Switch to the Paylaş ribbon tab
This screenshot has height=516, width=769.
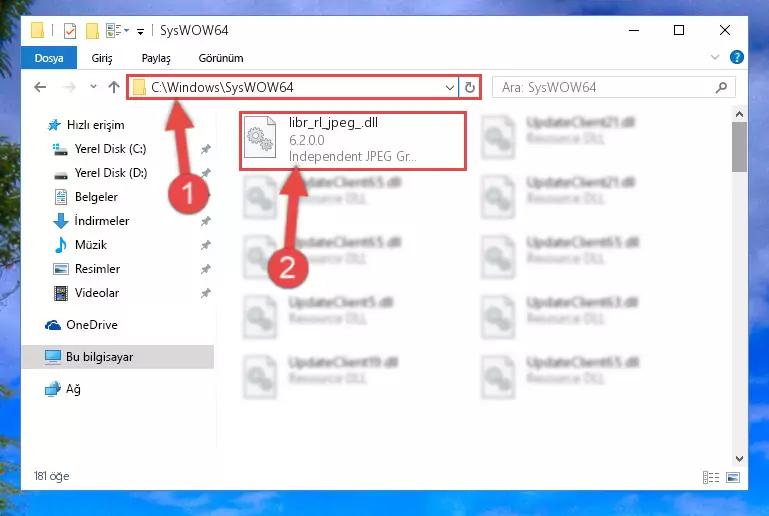pyautogui.click(x=156, y=58)
